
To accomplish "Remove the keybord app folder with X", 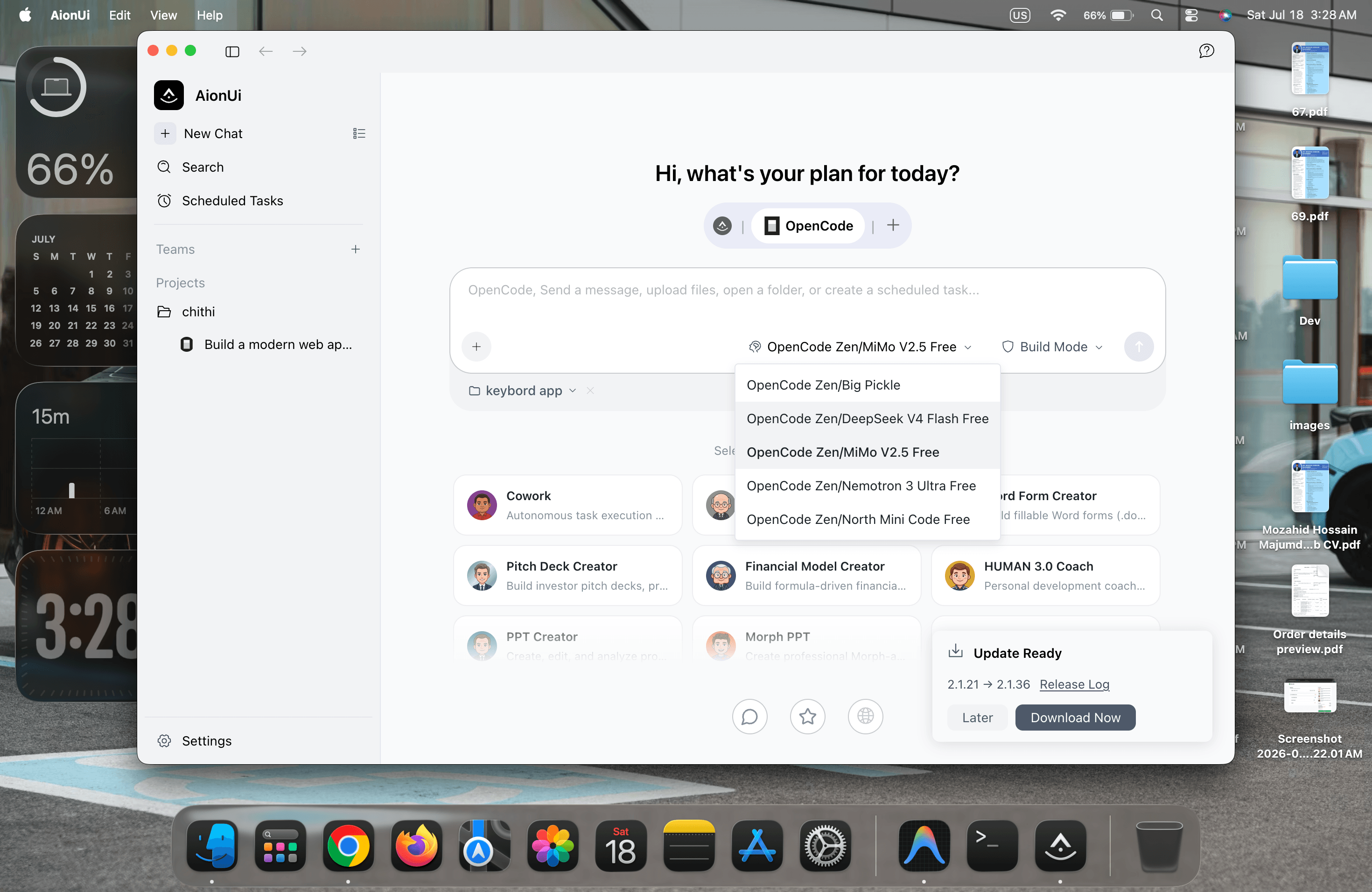I will tap(590, 390).
